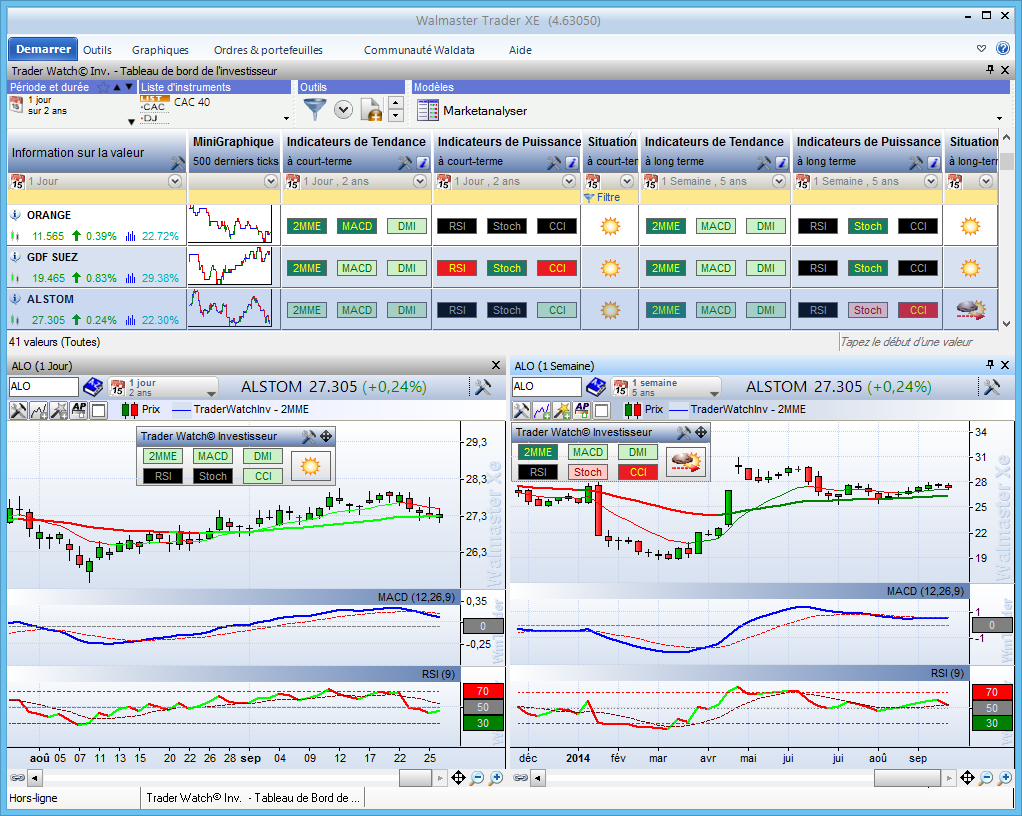Add indicator curve icon on daily chart
The image size is (1022, 816).
38,410
